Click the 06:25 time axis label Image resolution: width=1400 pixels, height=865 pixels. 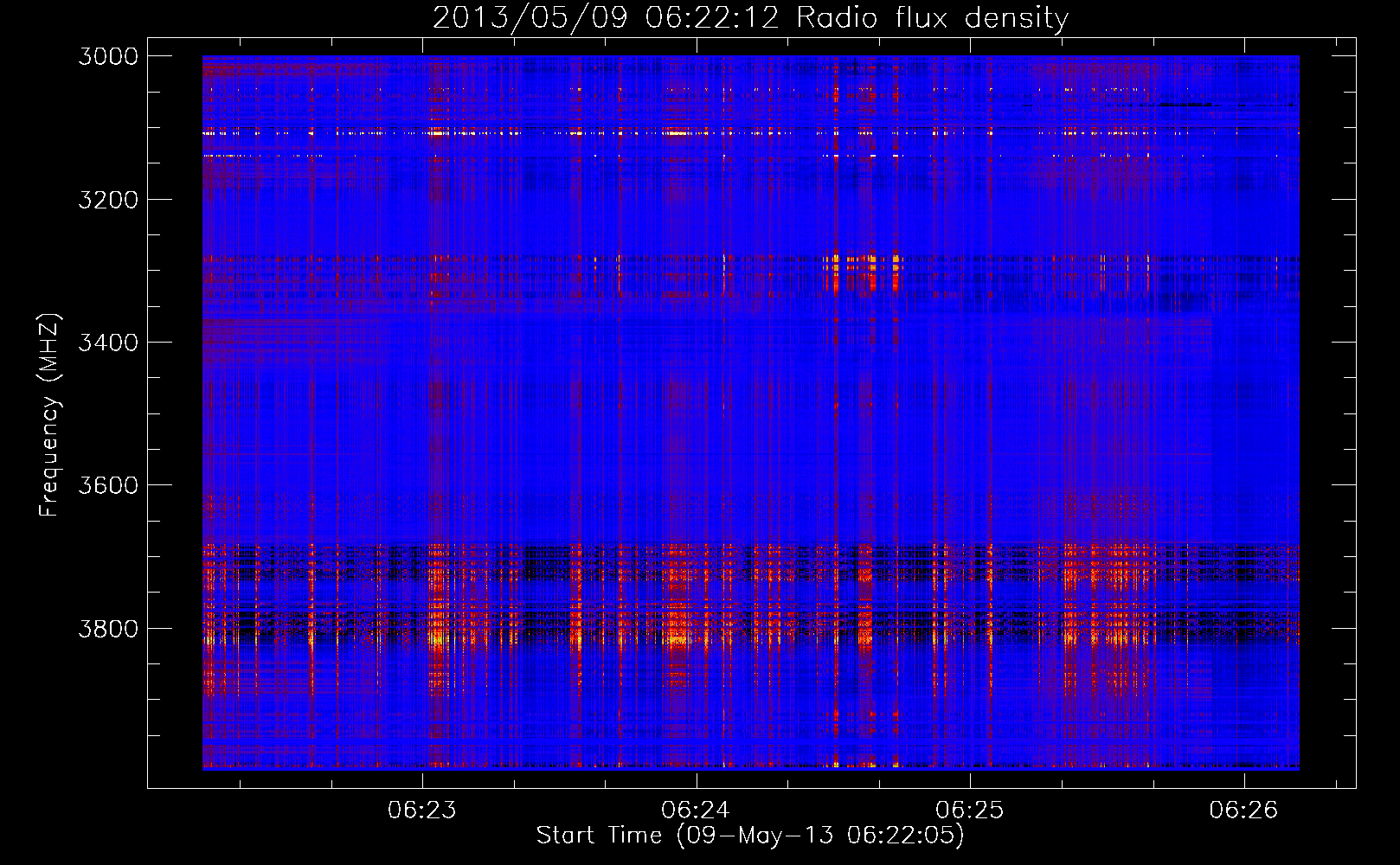[x=970, y=811]
